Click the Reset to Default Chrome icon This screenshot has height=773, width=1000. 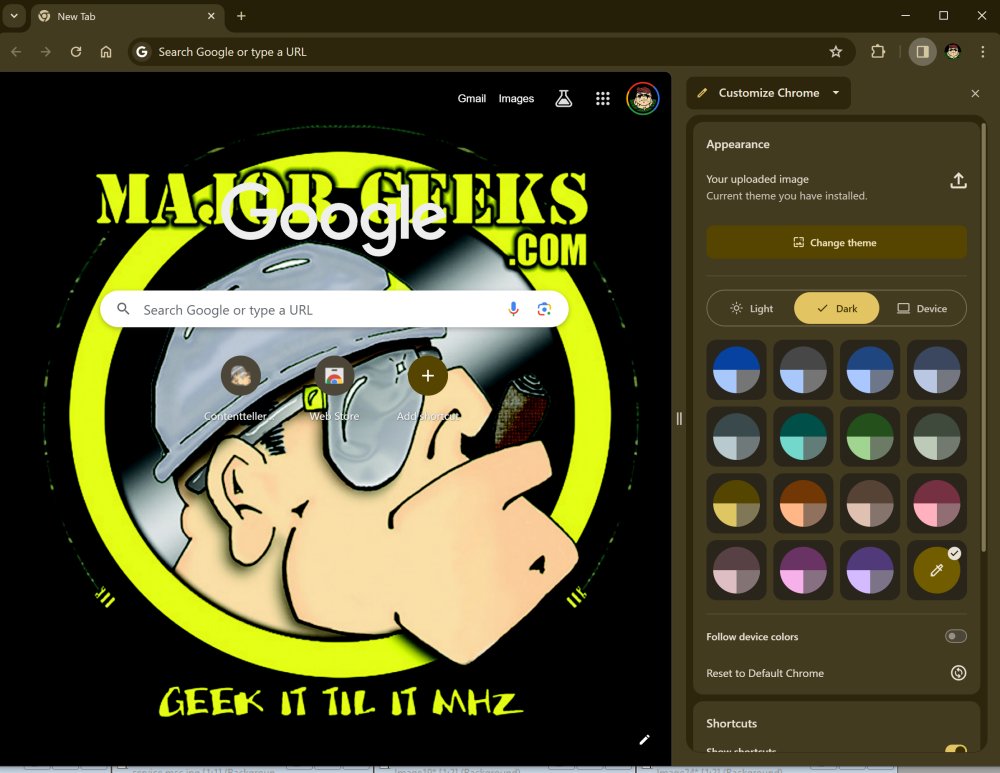point(958,673)
